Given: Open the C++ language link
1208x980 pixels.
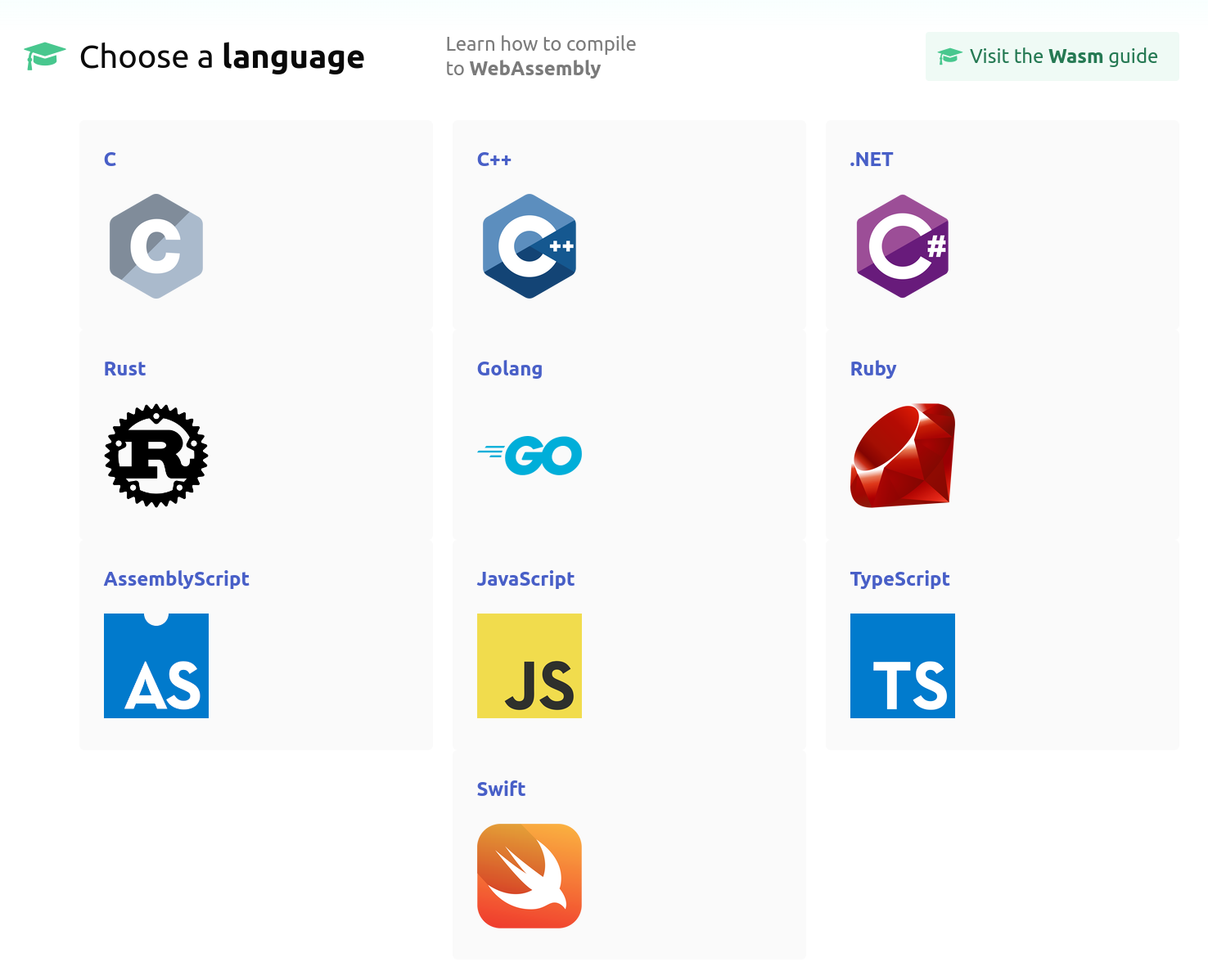Looking at the screenshot, I should (x=494, y=160).
